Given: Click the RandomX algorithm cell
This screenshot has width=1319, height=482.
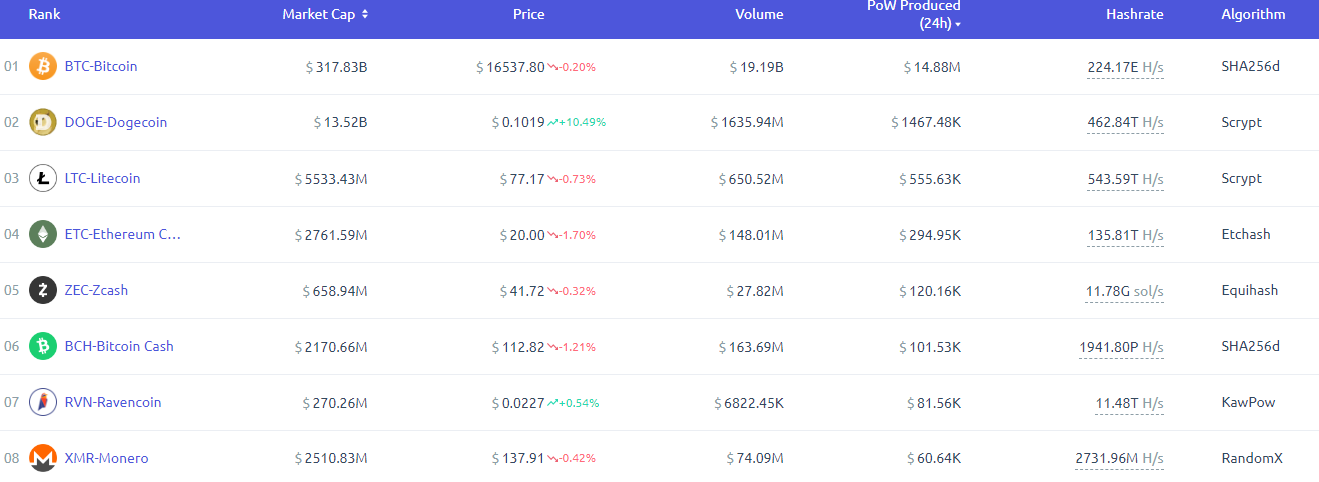Looking at the screenshot, I should pos(1252,459).
